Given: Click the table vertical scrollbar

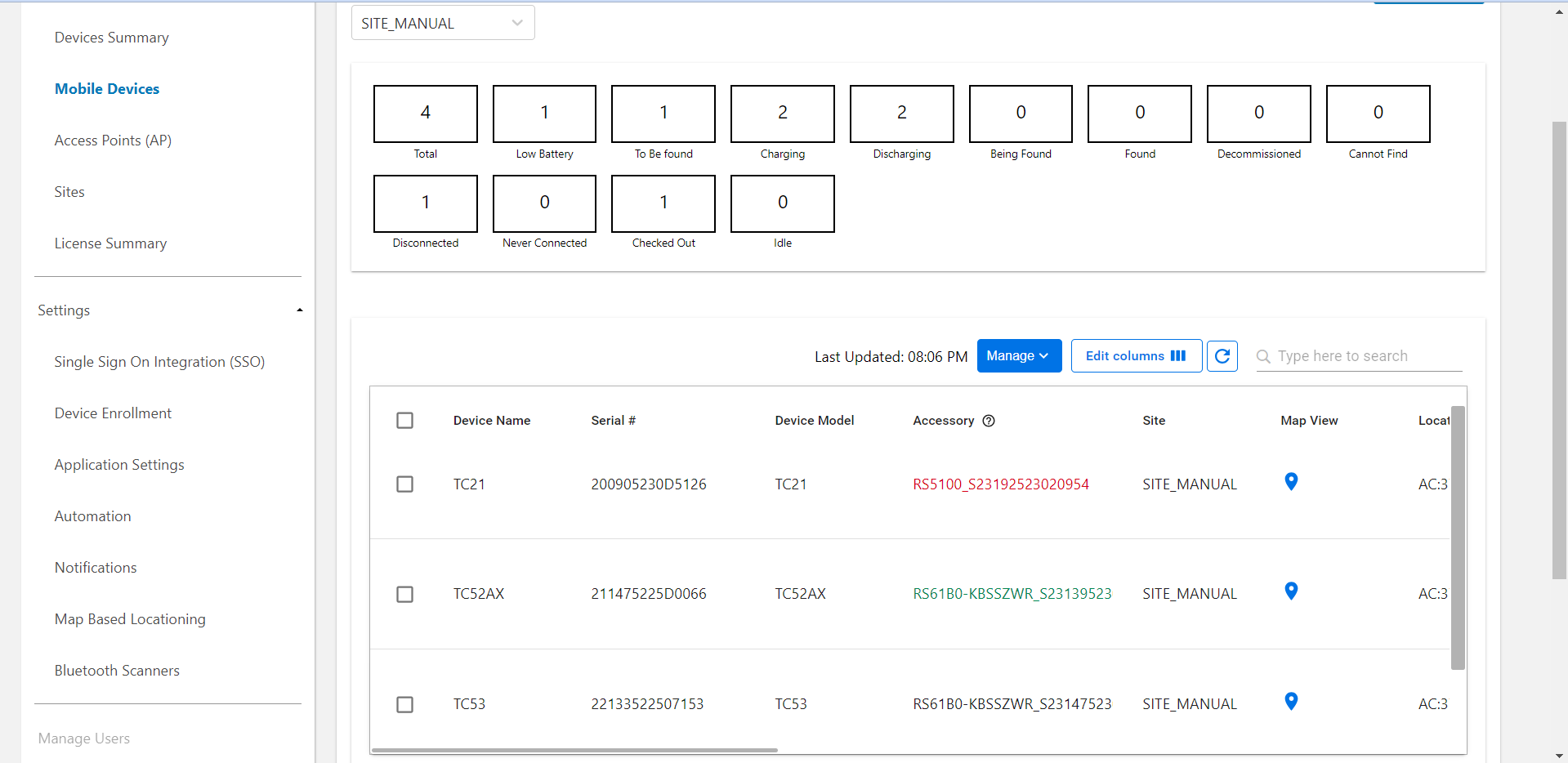Looking at the screenshot, I should click(x=1458, y=538).
